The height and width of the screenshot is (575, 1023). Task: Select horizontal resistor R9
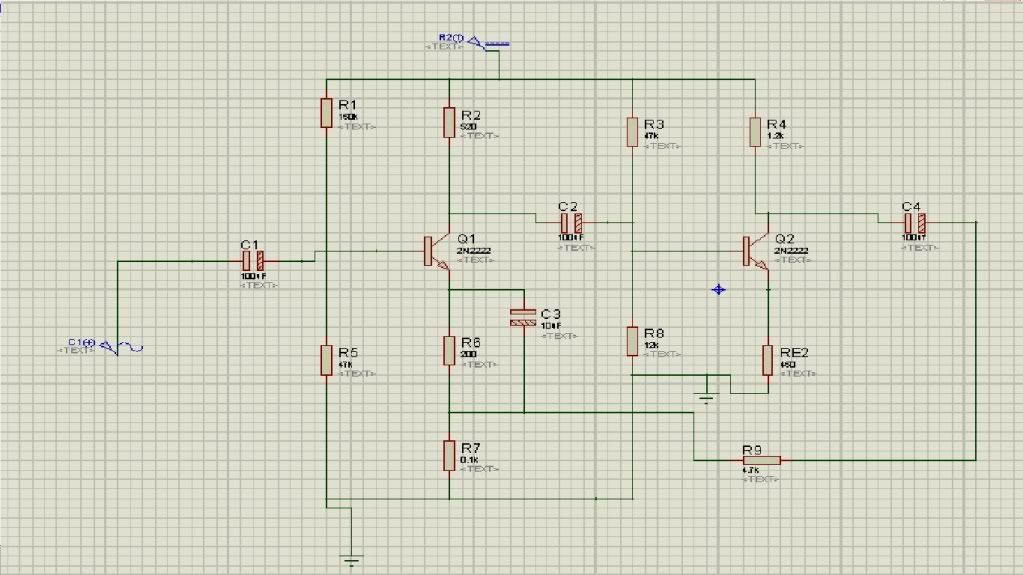pos(761,460)
